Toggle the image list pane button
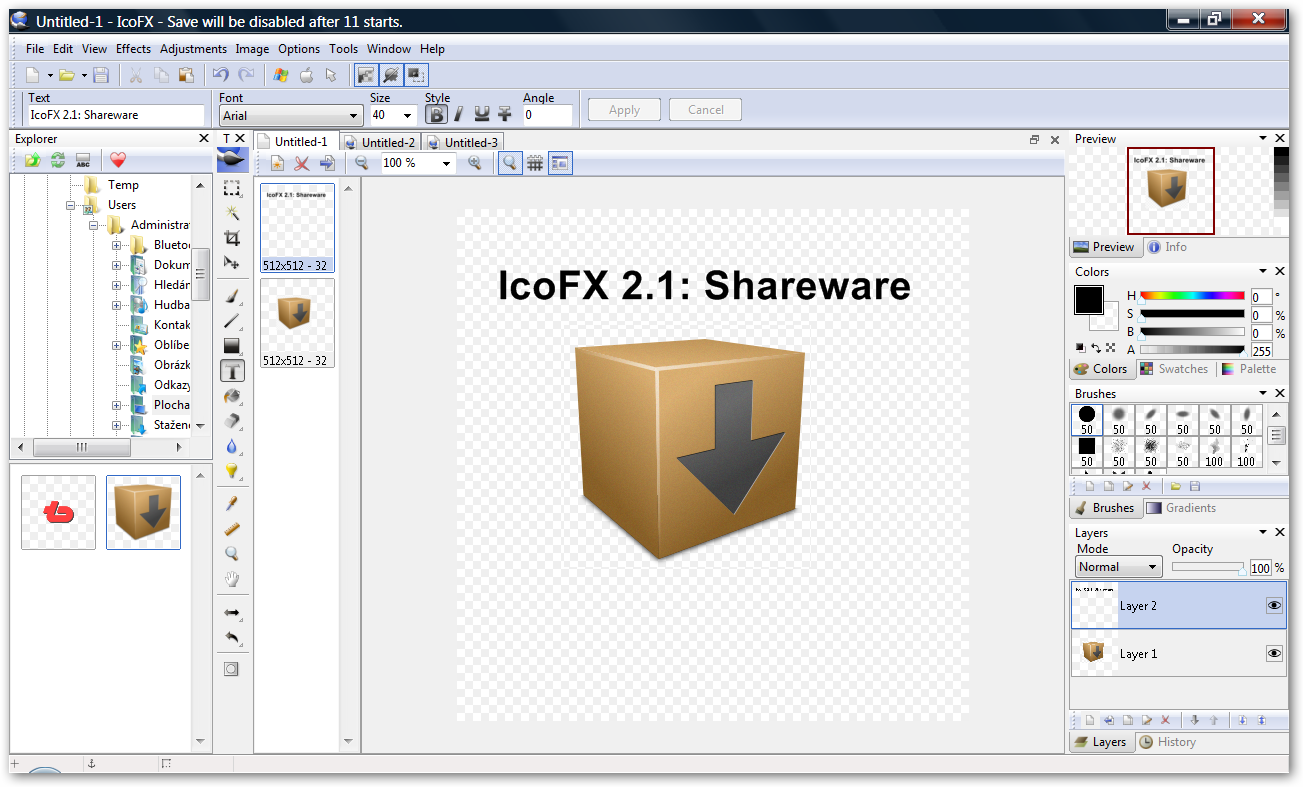 560,163
